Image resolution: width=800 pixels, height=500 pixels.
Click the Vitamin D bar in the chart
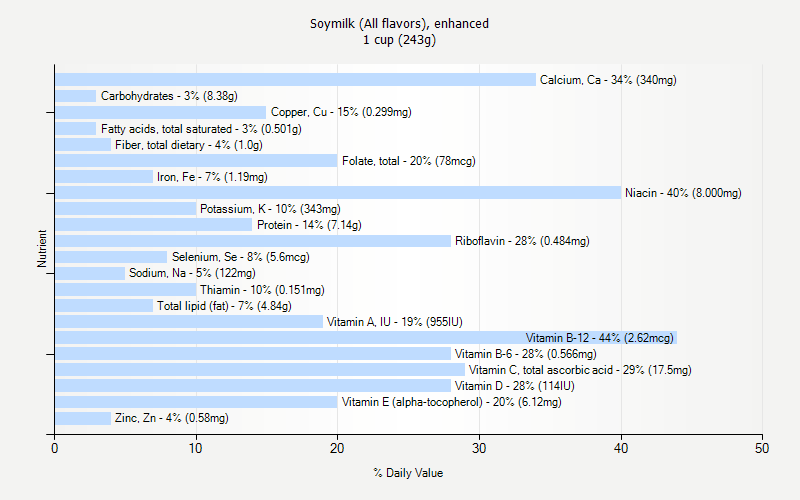[253, 386]
